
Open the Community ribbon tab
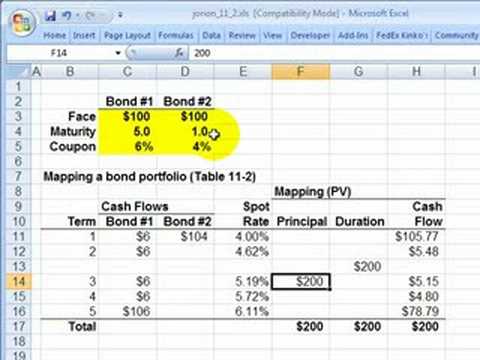456,35
